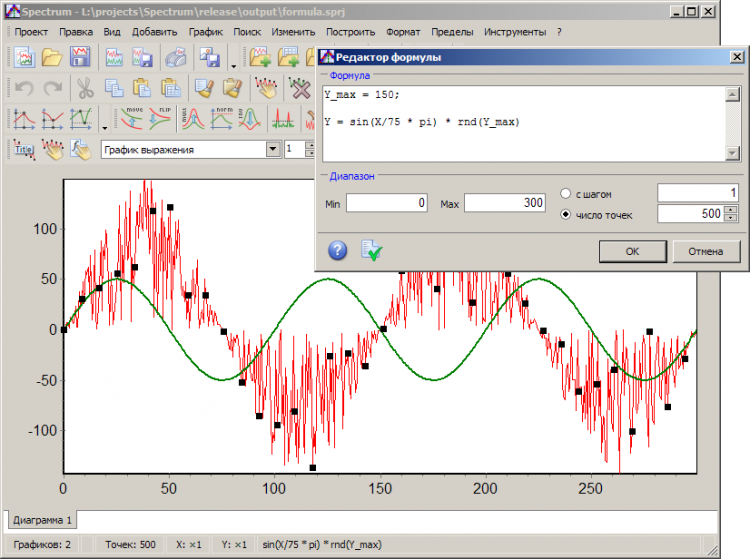Click the Cut scissors icon
The height and width of the screenshot is (559, 750).
pos(85,89)
